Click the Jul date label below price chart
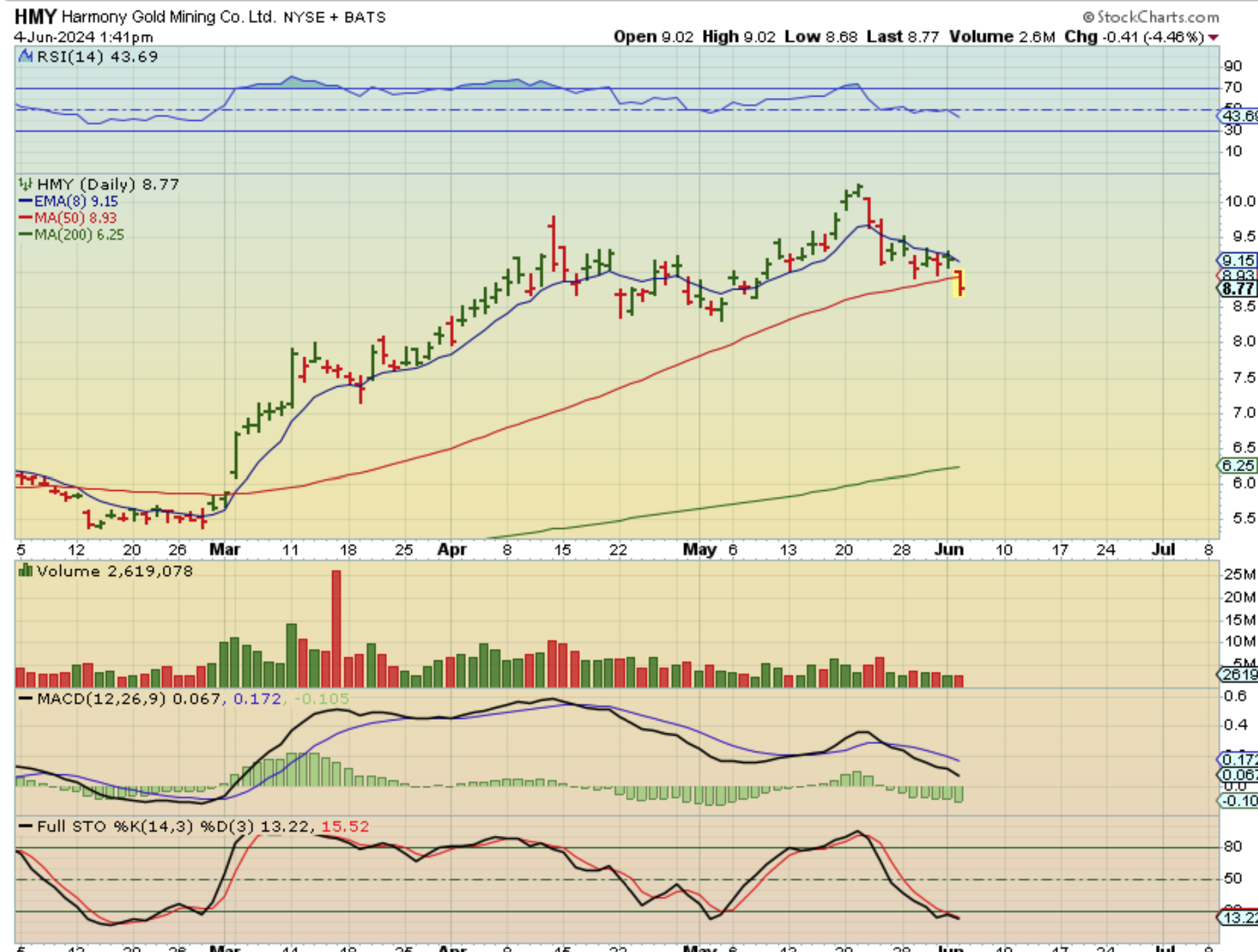This screenshot has height=952, width=1258. pos(1163,550)
